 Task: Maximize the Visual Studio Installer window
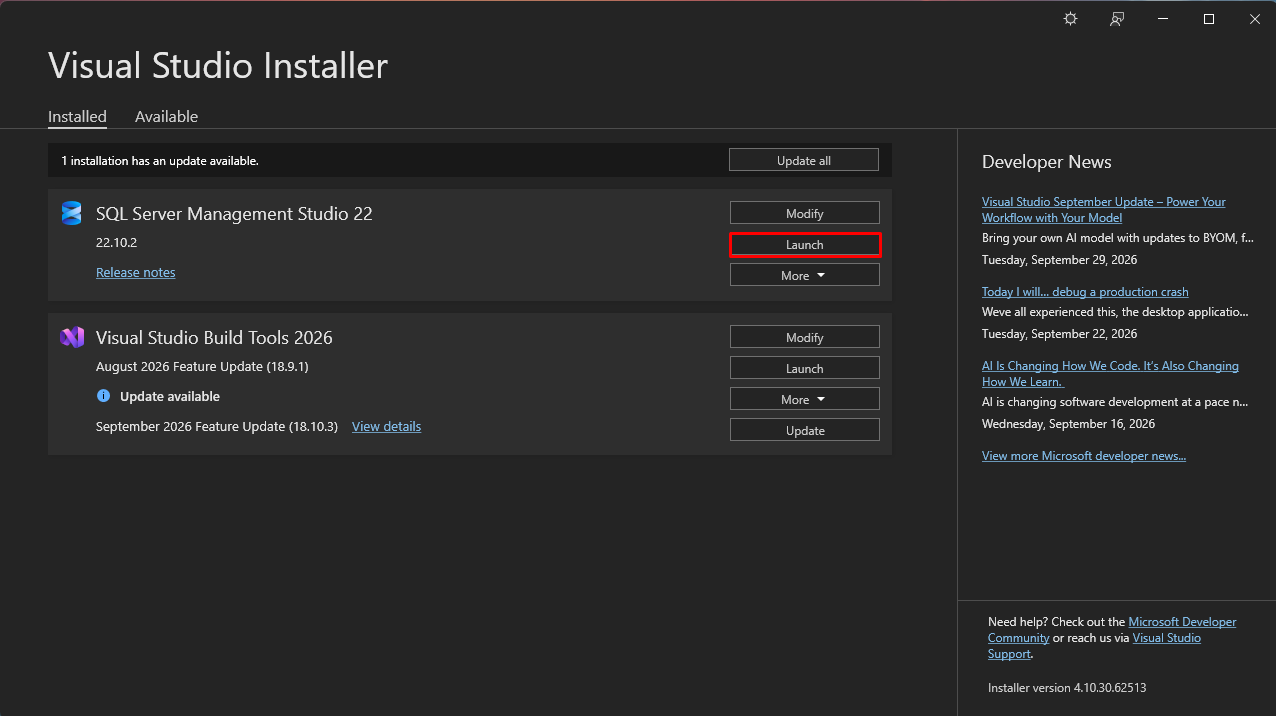(x=1208, y=19)
